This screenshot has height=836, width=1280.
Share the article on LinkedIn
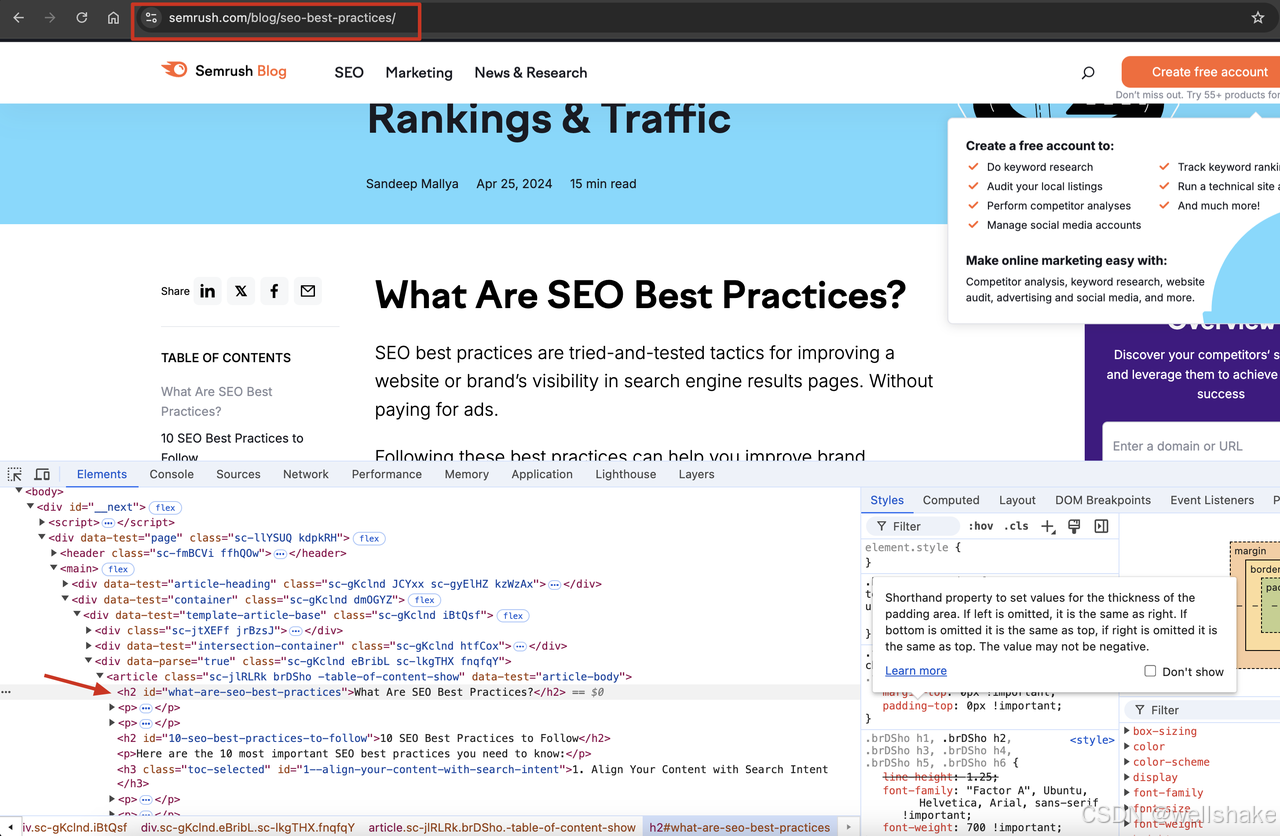coord(208,291)
